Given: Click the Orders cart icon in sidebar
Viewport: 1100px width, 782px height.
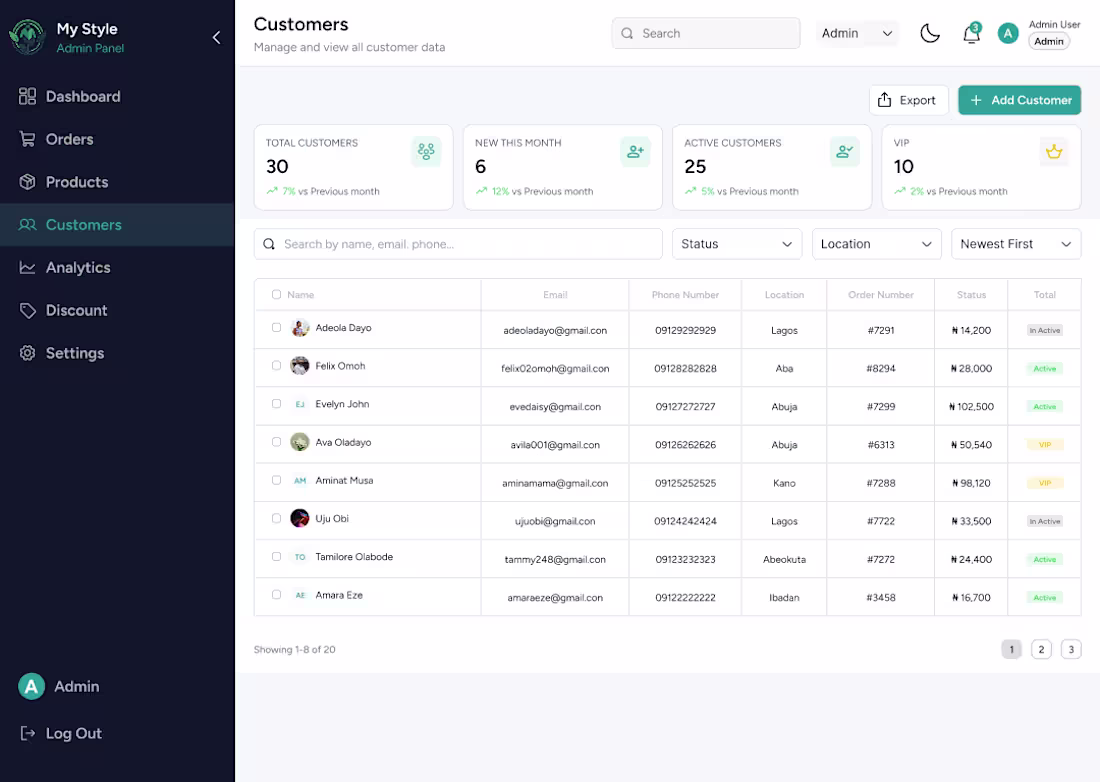Looking at the screenshot, I should point(27,139).
